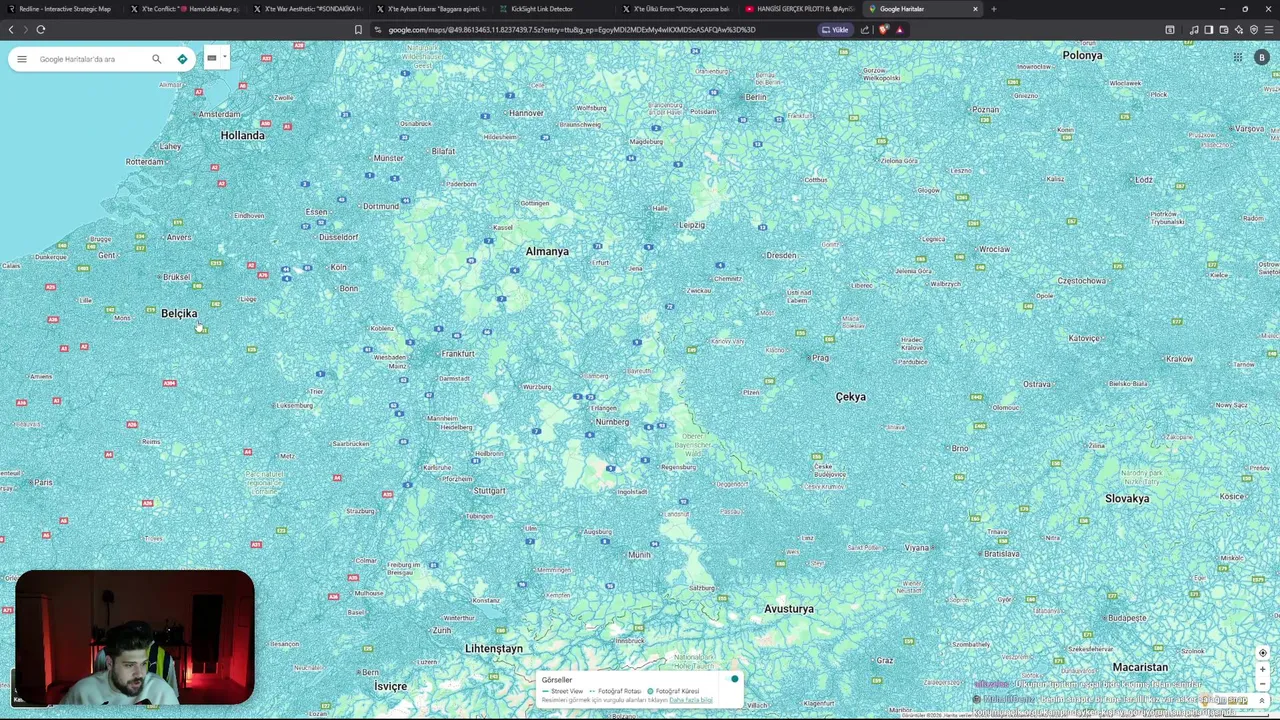Click the Çekya country label

click(x=851, y=397)
